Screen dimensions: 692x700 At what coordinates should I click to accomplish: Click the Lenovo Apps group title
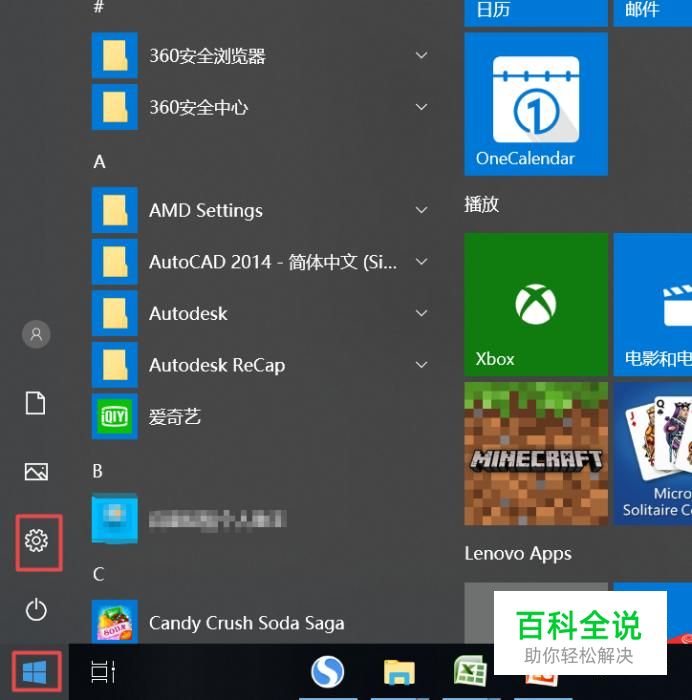pos(518,554)
